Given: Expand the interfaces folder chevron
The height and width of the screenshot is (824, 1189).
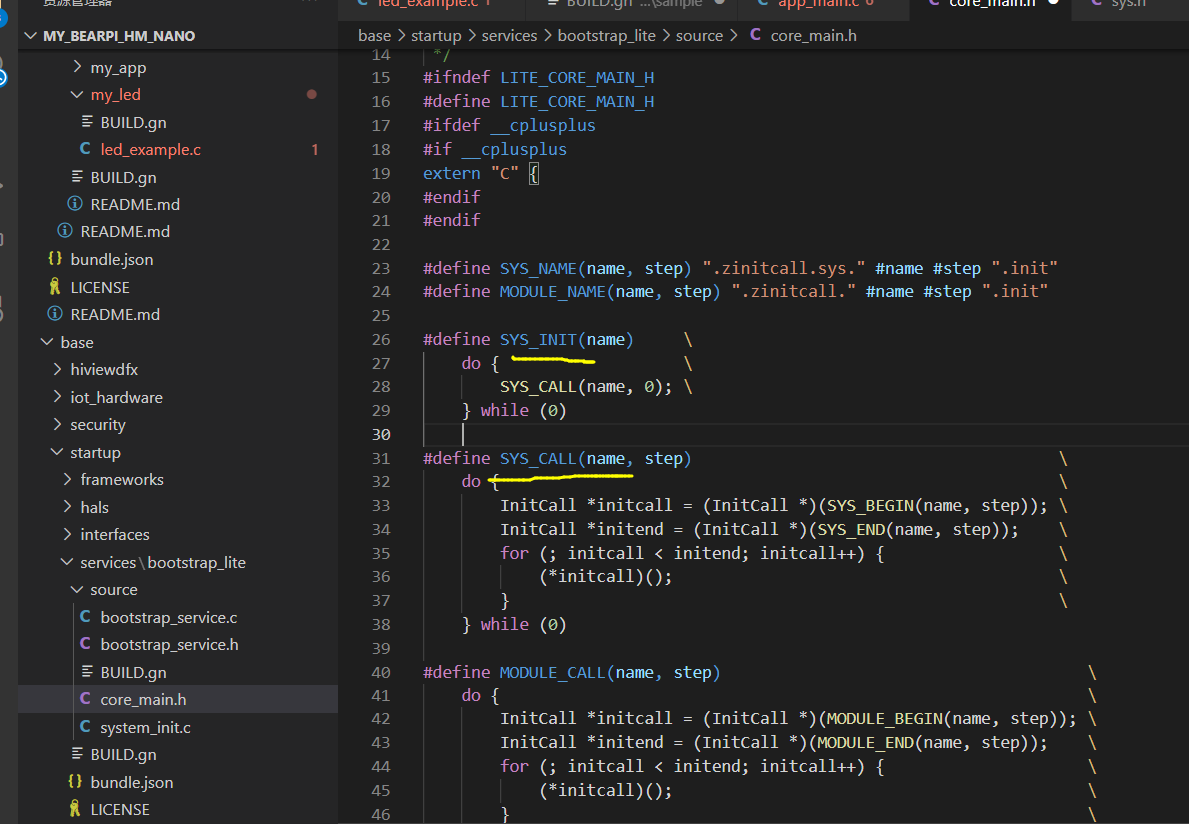Looking at the screenshot, I should click(67, 534).
